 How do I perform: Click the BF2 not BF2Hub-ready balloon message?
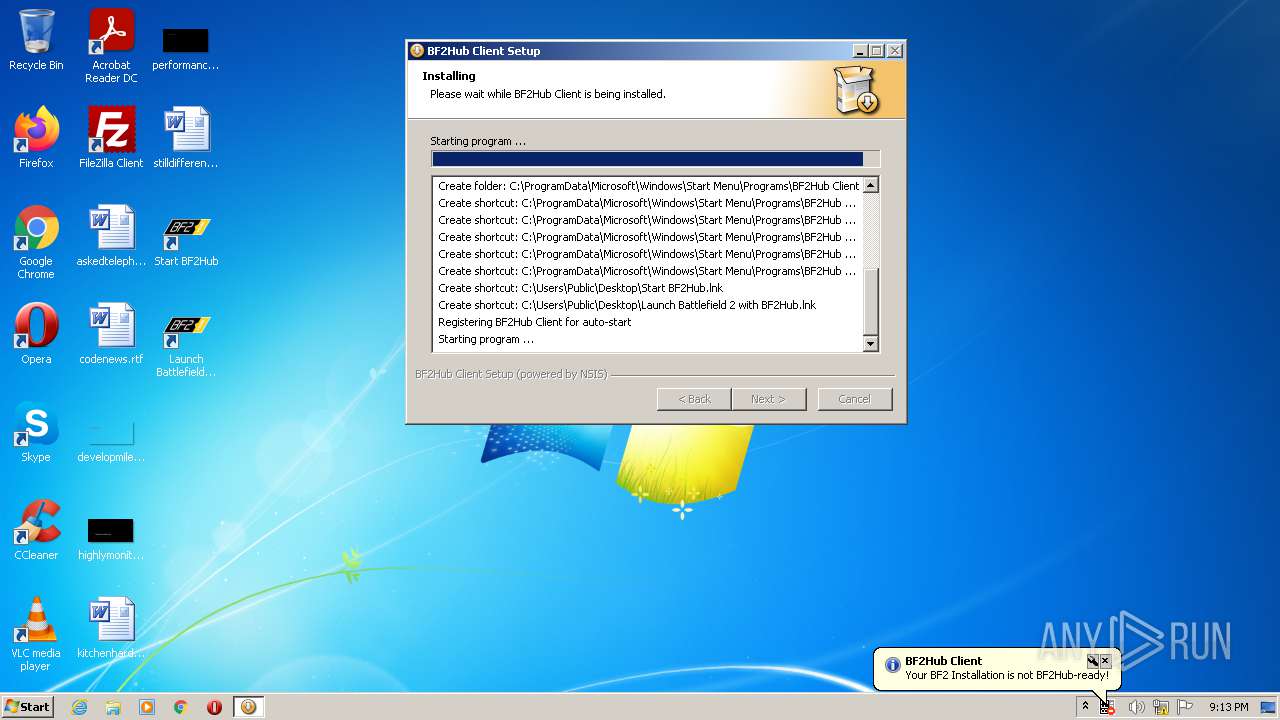[1007, 675]
